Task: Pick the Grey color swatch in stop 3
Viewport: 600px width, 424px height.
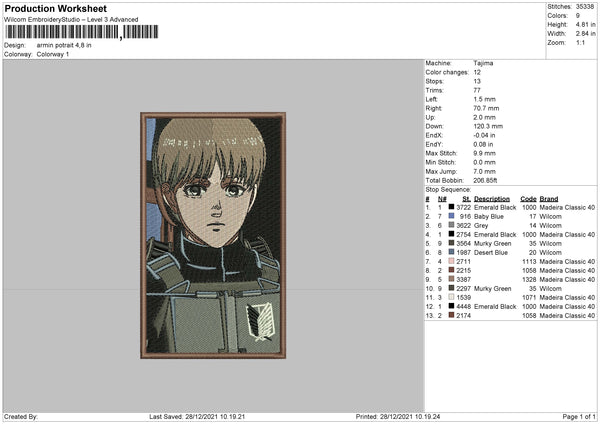Action: pyautogui.click(x=451, y=225)
